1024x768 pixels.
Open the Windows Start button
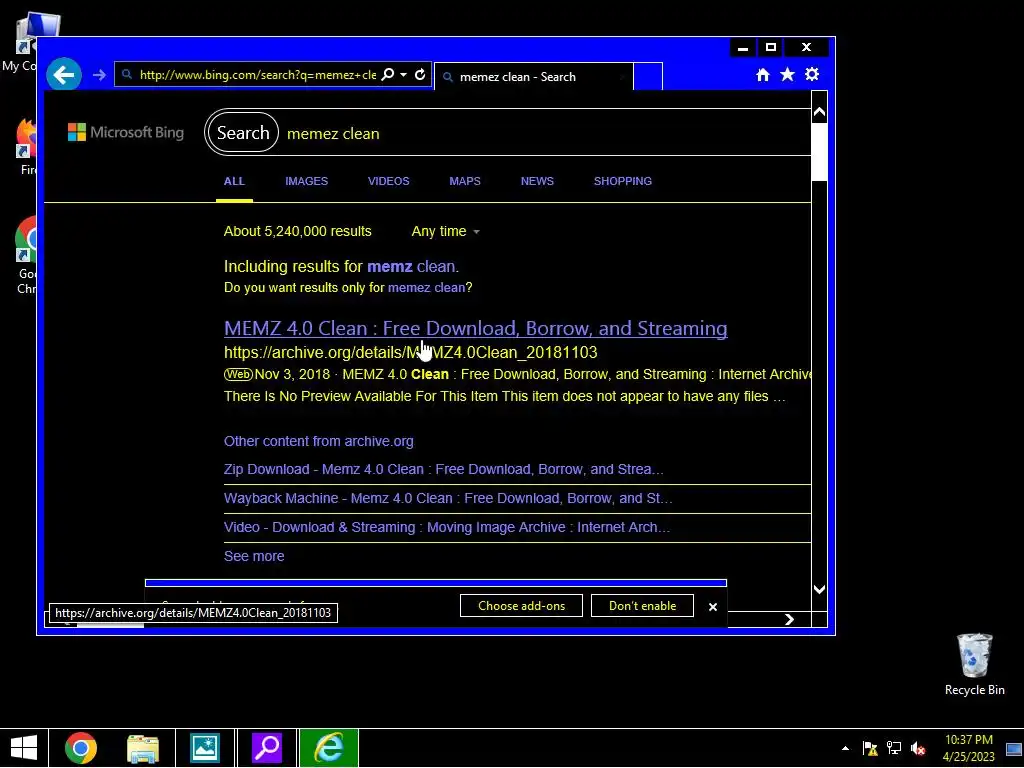point(24,748)
